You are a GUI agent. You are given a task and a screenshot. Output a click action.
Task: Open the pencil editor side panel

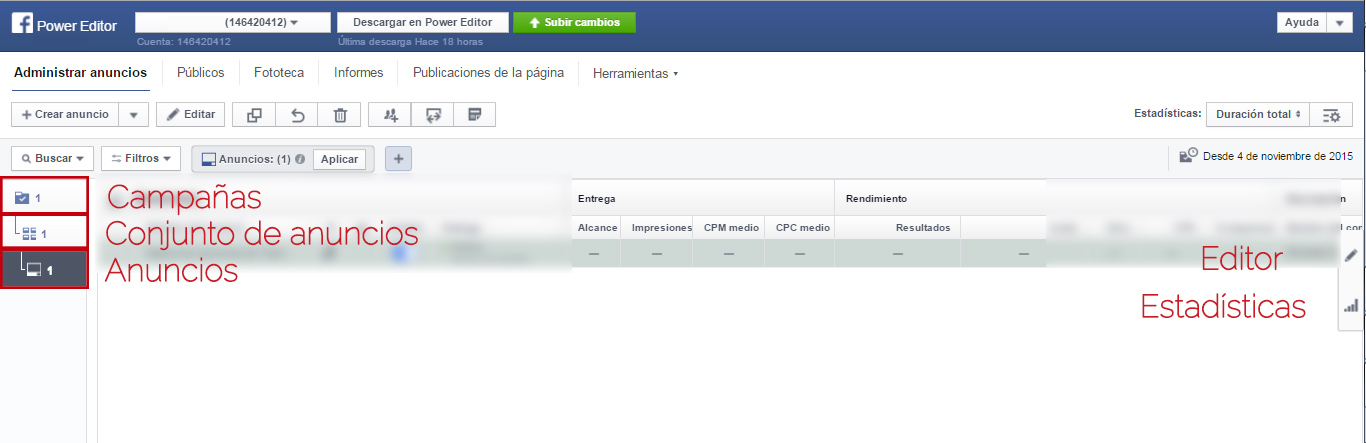tap(1351, 256)
